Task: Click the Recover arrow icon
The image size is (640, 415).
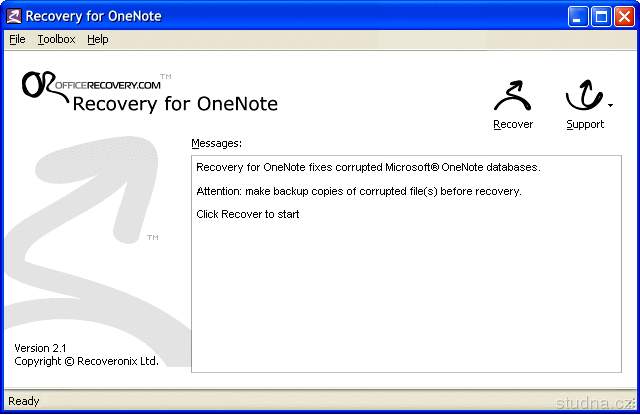Action: click(513, 96)
